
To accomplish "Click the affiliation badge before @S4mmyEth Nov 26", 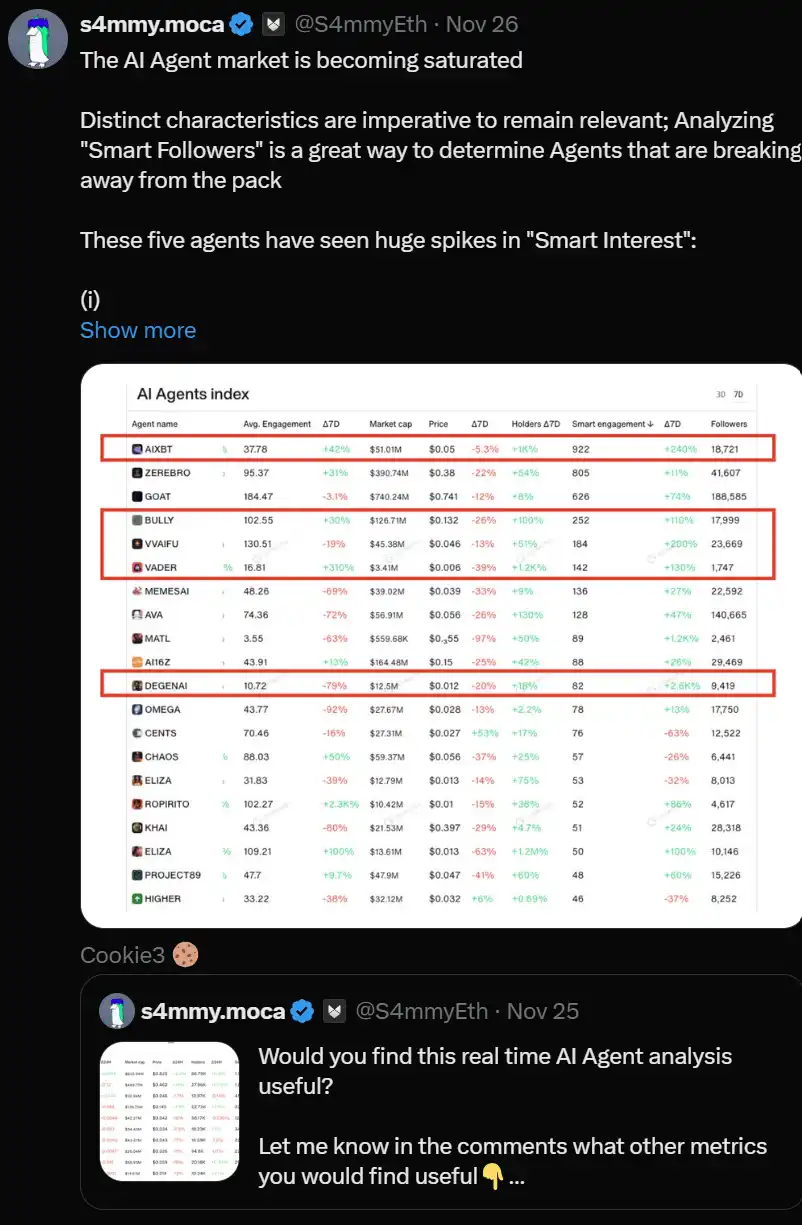I will coord(274,24).
